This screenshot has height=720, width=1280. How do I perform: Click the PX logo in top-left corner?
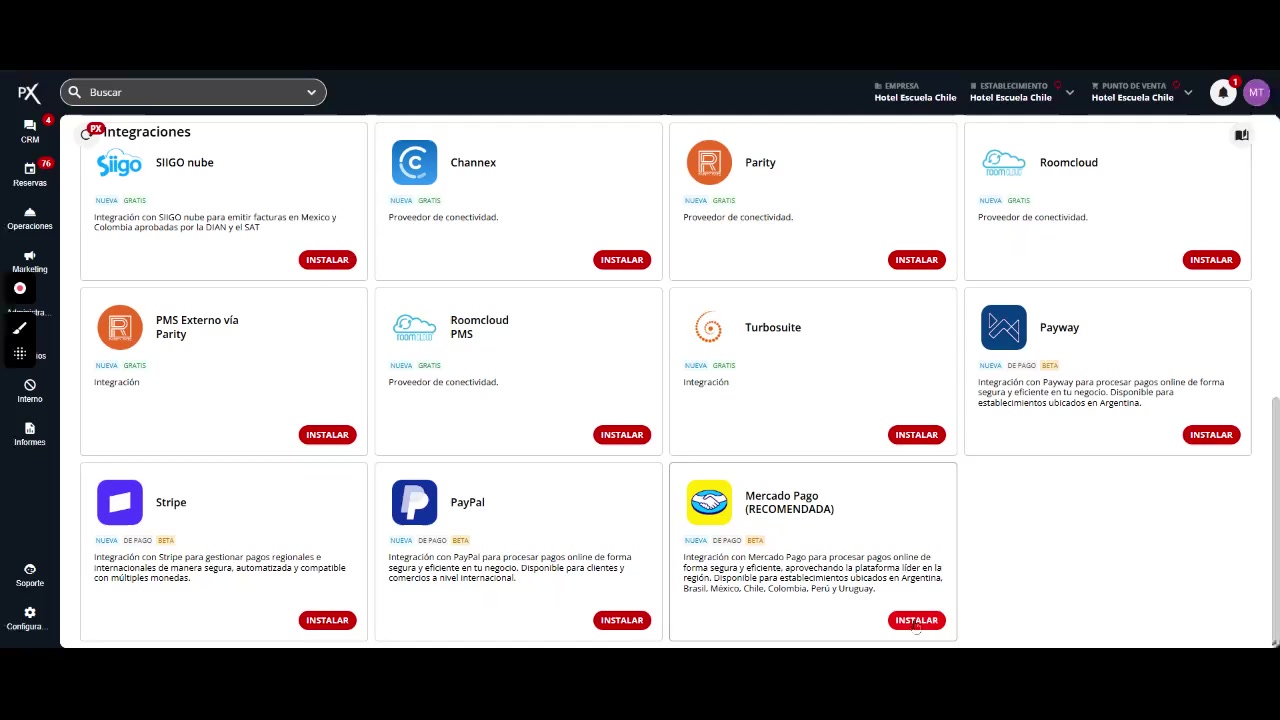click(x=29, y=93)
